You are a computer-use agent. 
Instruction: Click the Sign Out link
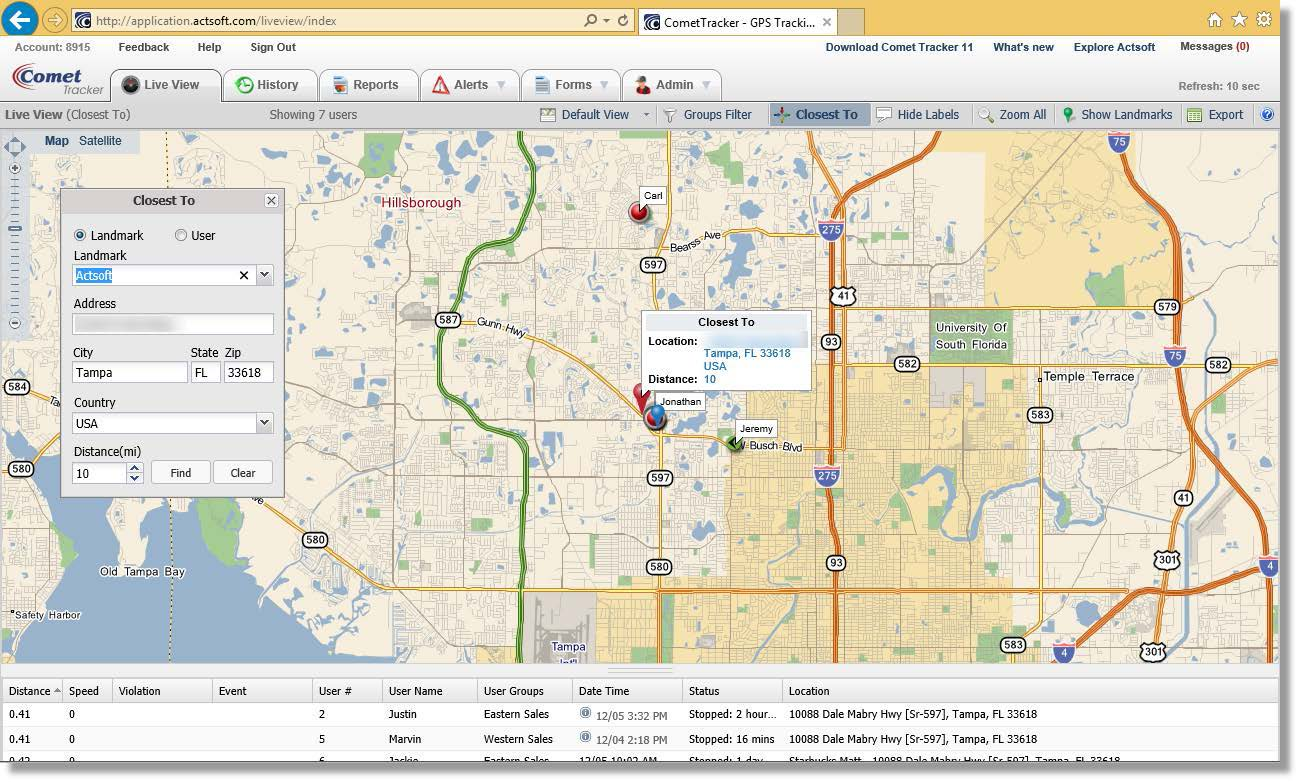coord(273,47)
